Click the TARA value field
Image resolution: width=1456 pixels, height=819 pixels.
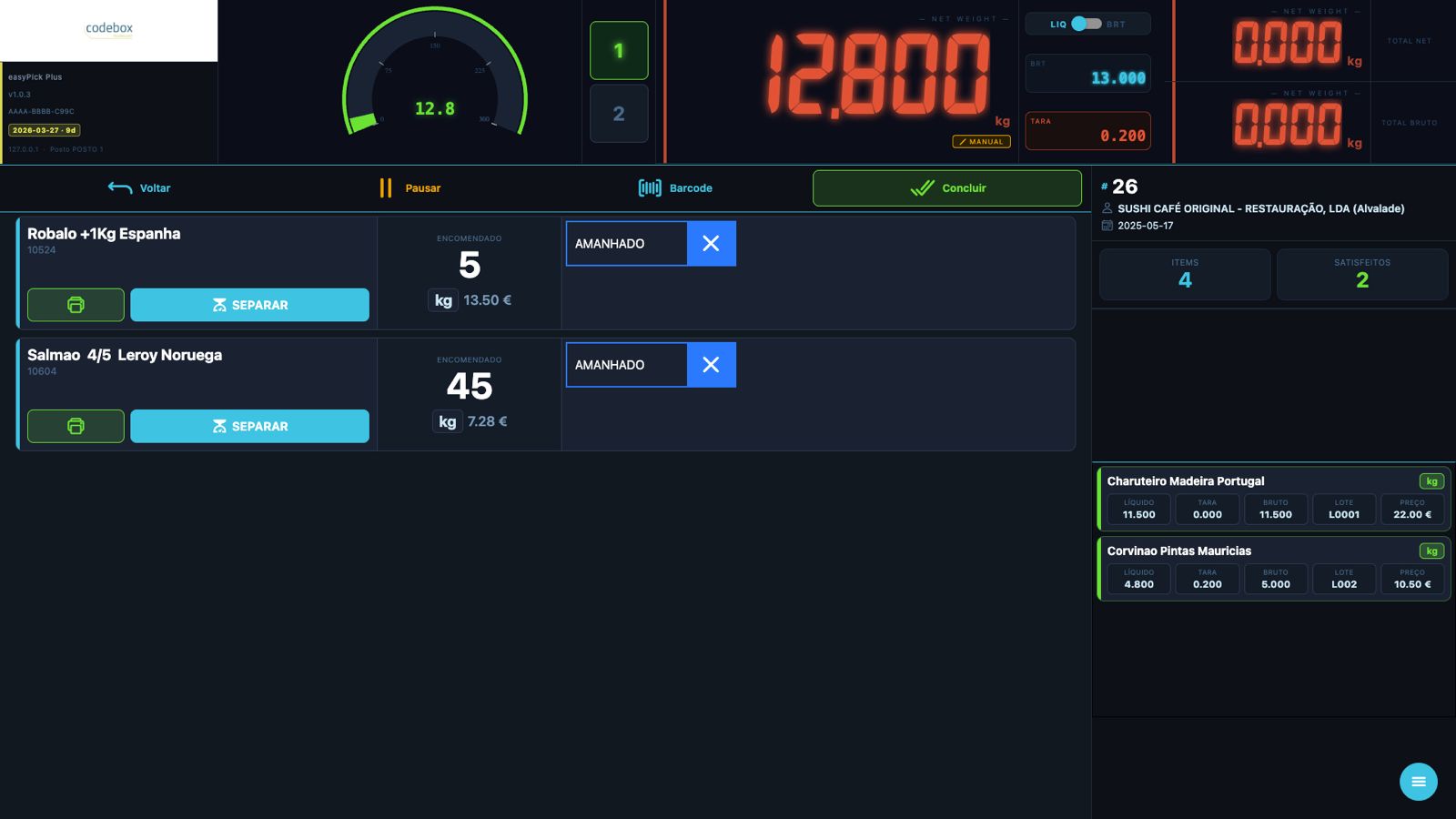tap(1087, 131)
